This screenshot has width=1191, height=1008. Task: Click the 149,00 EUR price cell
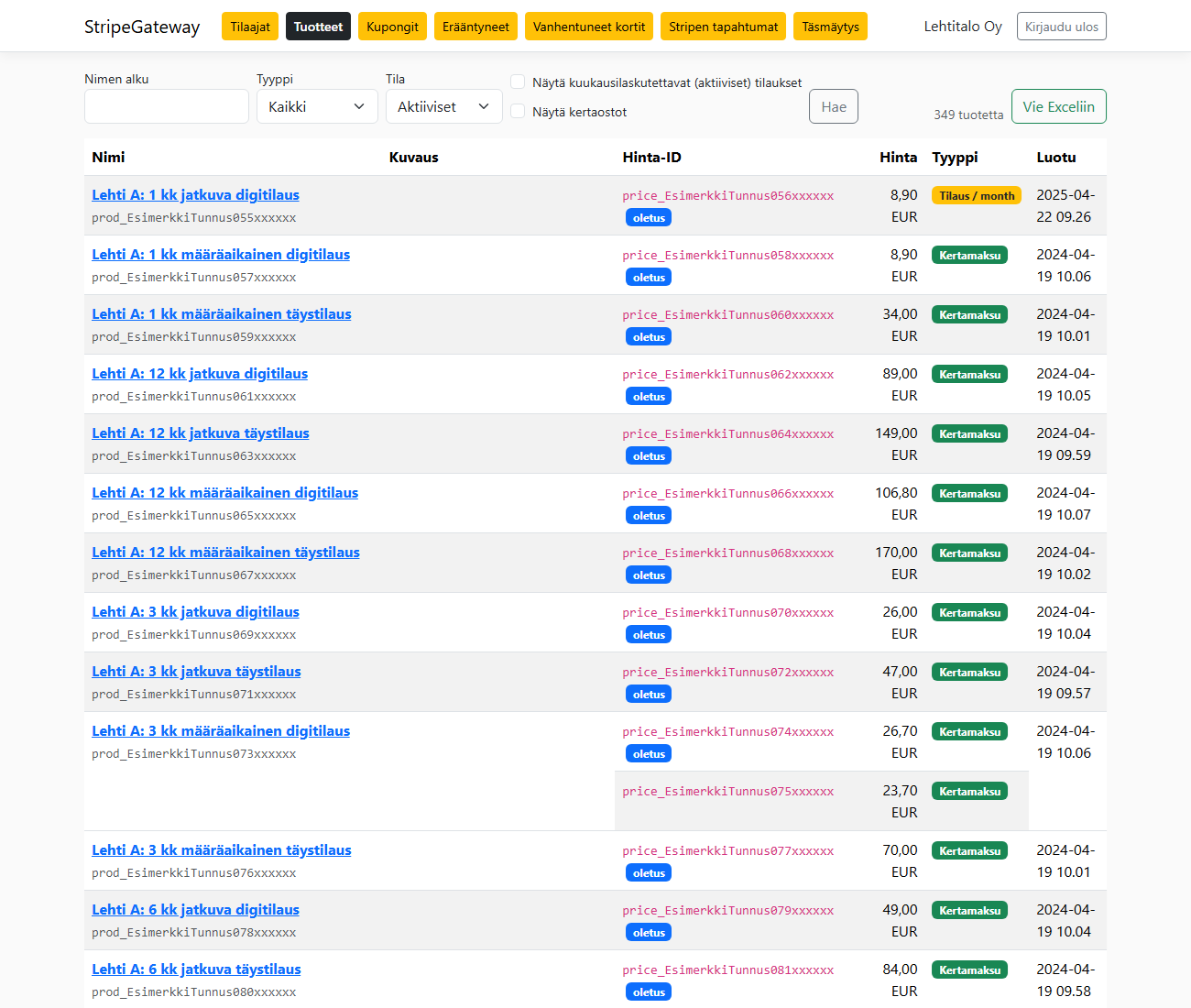tap(896, 444)
